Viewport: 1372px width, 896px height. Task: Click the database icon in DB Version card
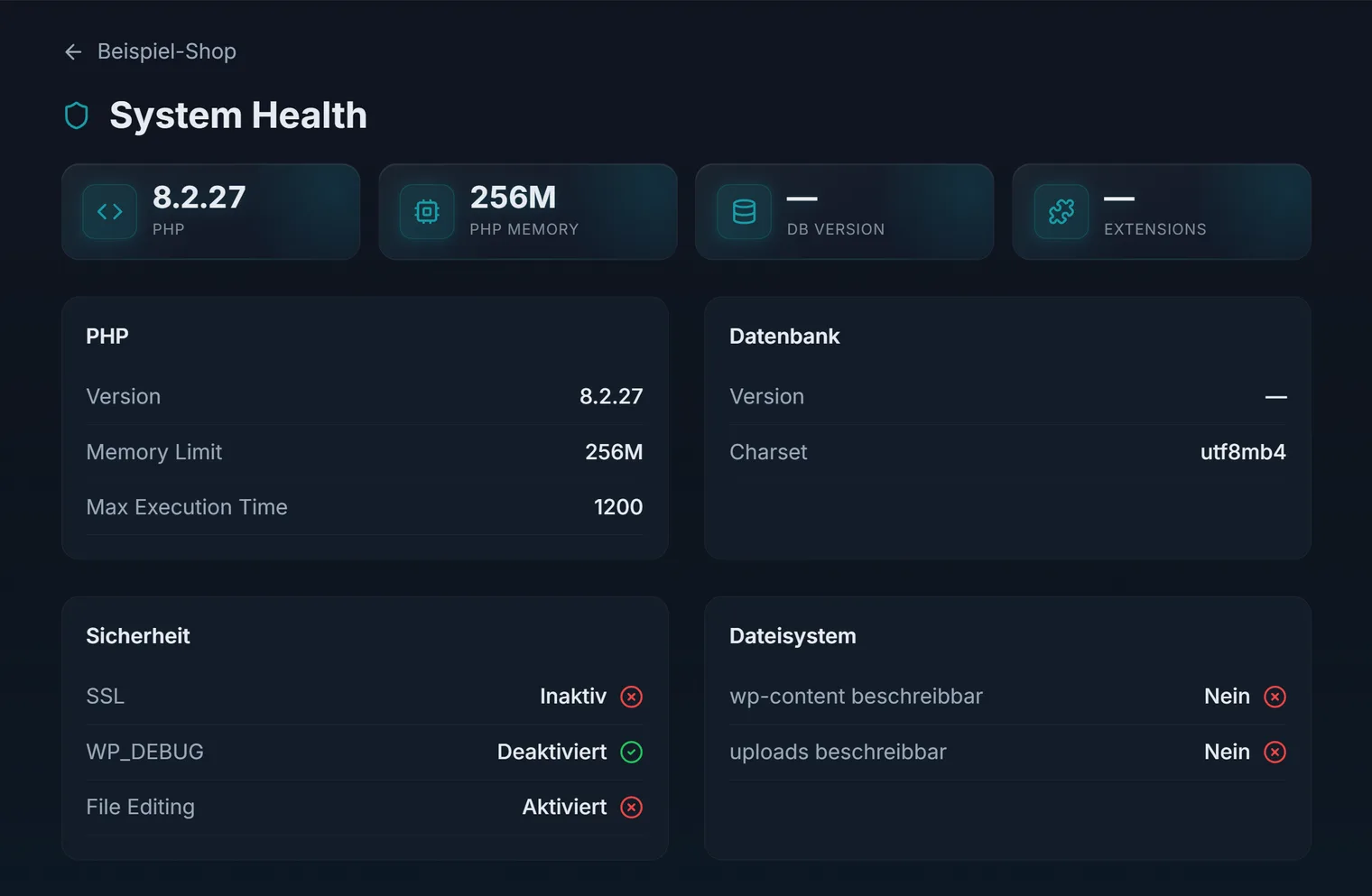(x=745, y=212)
